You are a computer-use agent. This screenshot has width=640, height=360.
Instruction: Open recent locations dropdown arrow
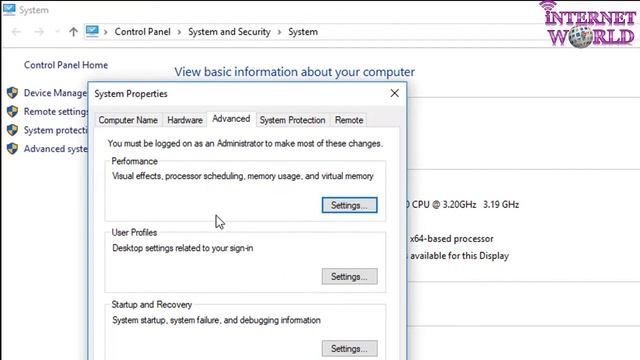coord(57,32)
